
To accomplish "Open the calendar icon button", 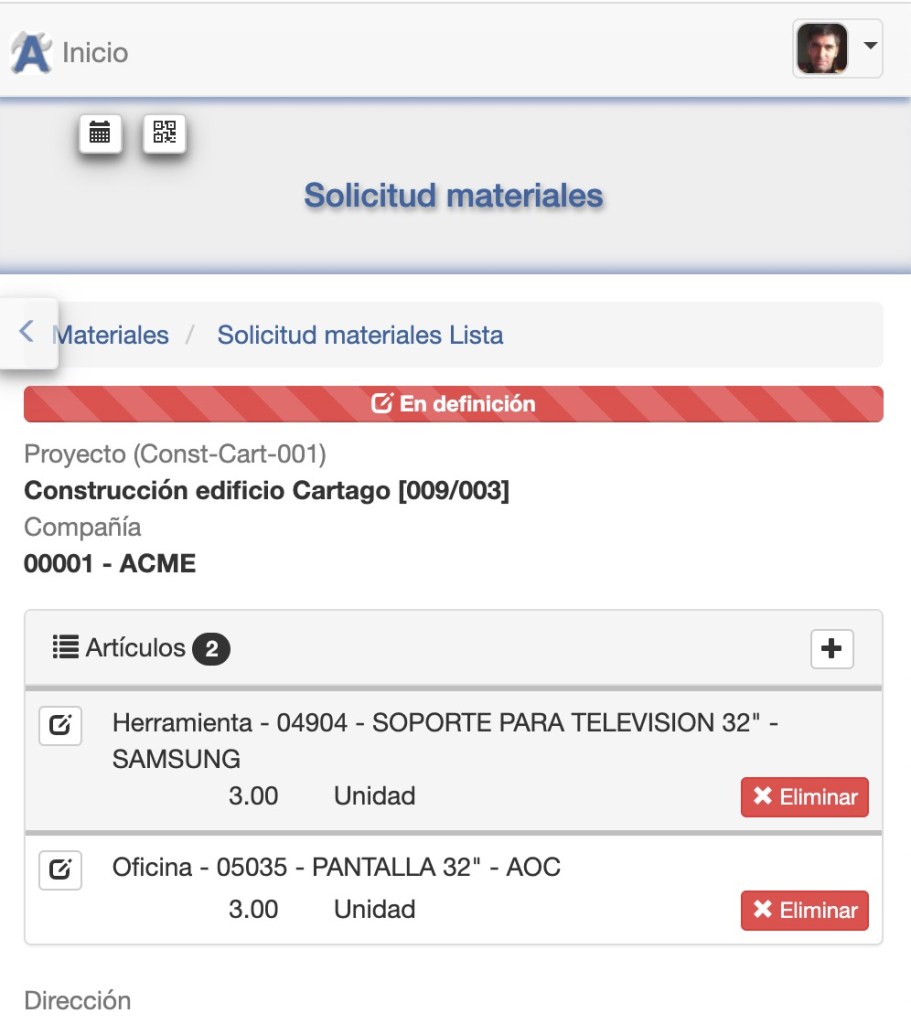I will (100, 133).
